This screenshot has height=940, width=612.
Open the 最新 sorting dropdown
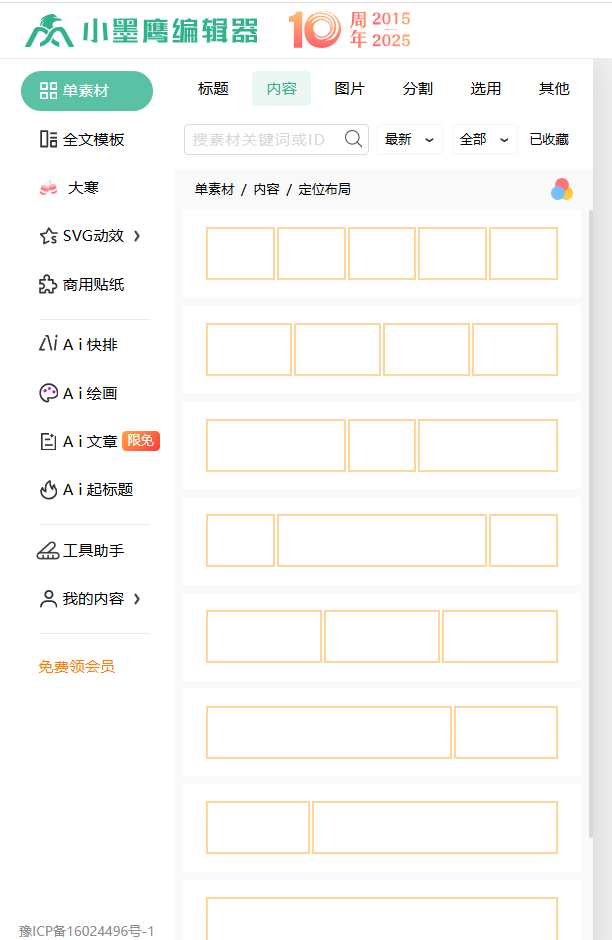pos(409,139)
